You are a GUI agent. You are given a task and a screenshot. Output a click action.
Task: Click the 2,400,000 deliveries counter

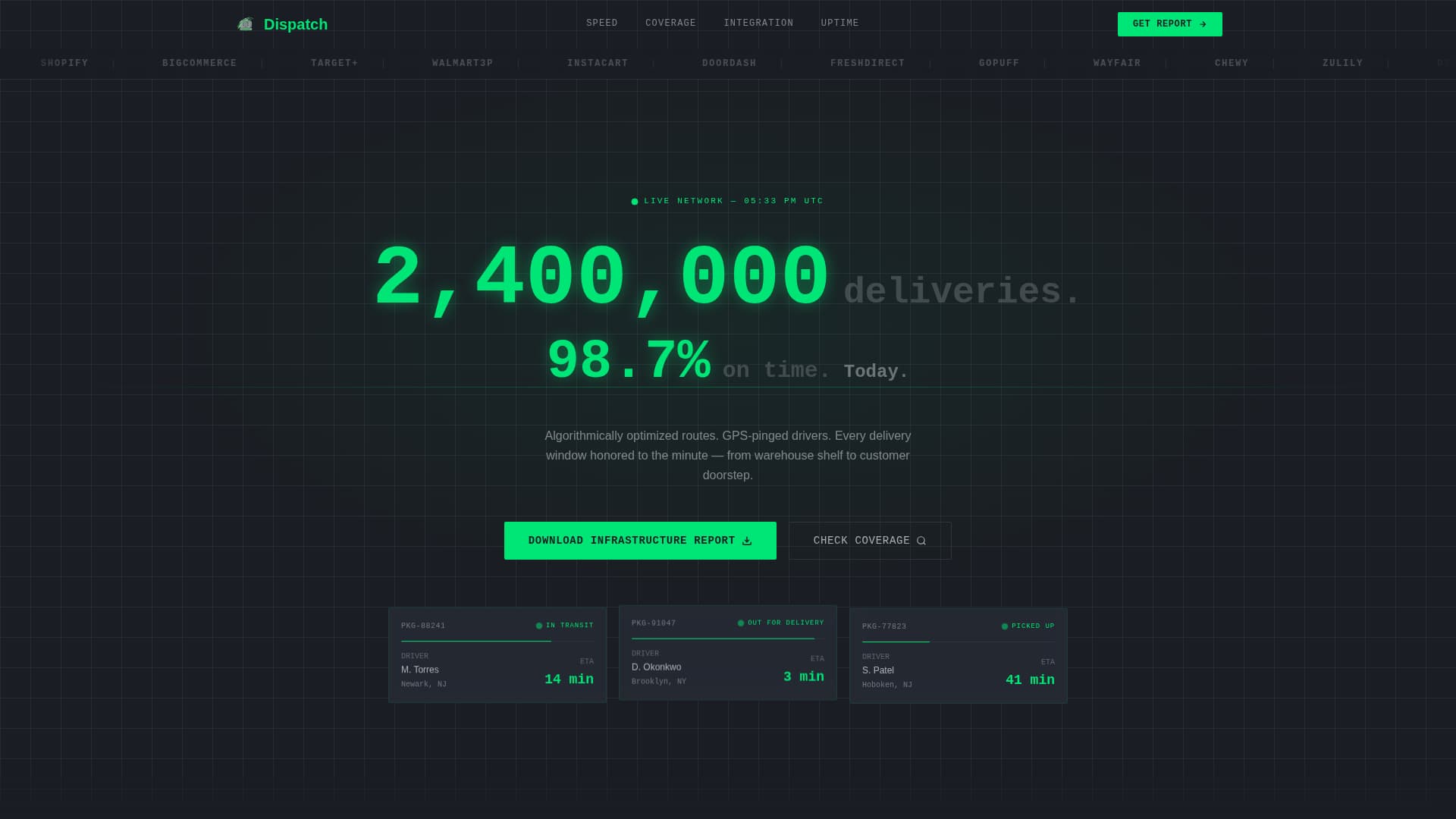coord(602,278)
